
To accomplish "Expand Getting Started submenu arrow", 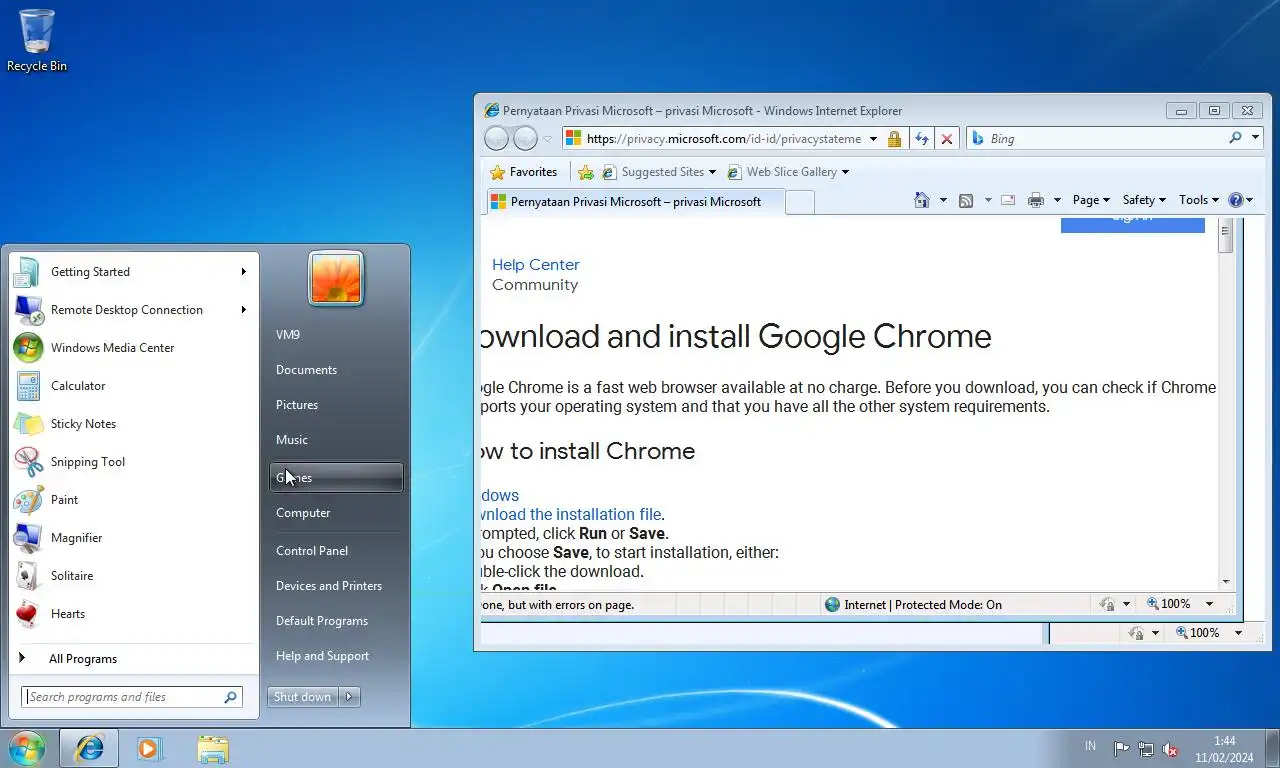I will coord(243,271).
